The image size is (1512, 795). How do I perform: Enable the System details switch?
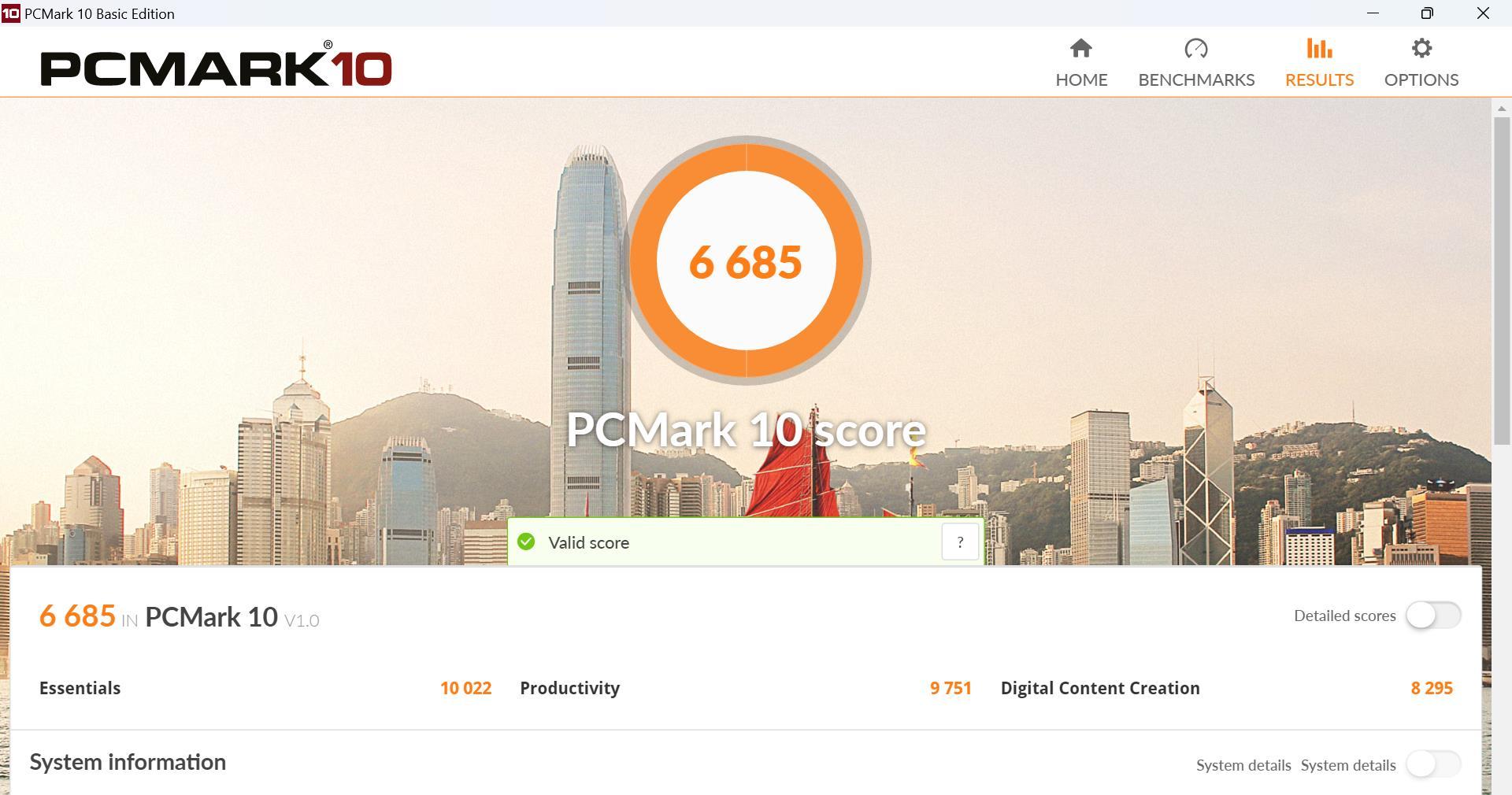pos(1433,764)
